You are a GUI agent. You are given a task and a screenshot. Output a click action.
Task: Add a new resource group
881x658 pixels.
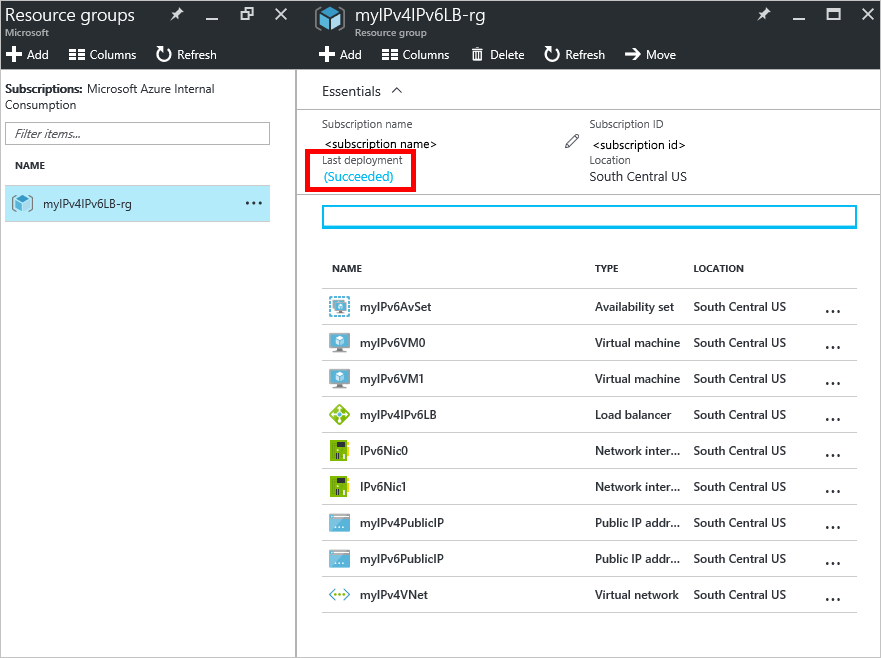(27, 55)
